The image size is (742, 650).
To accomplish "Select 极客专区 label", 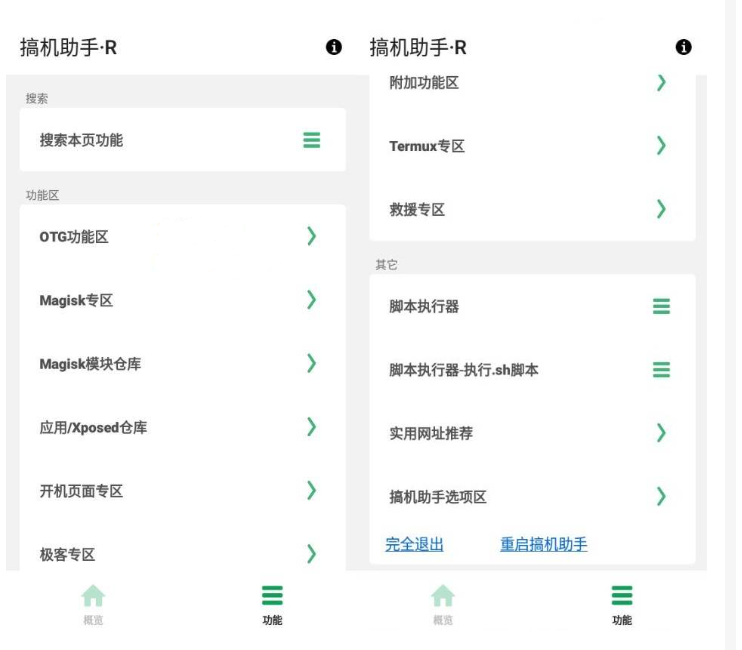I will (67, 554).
